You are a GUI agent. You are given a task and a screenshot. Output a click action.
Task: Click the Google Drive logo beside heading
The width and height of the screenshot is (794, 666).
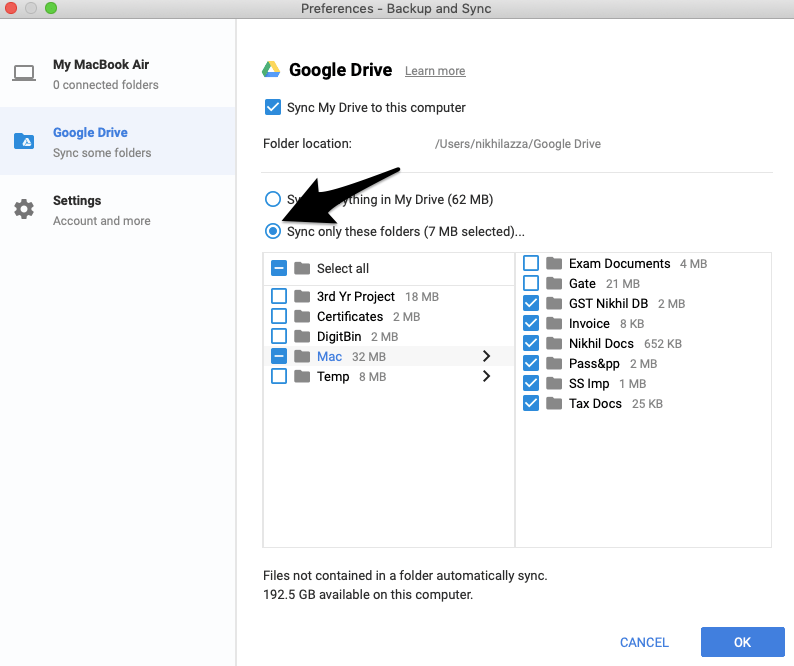tap(271, 69)
